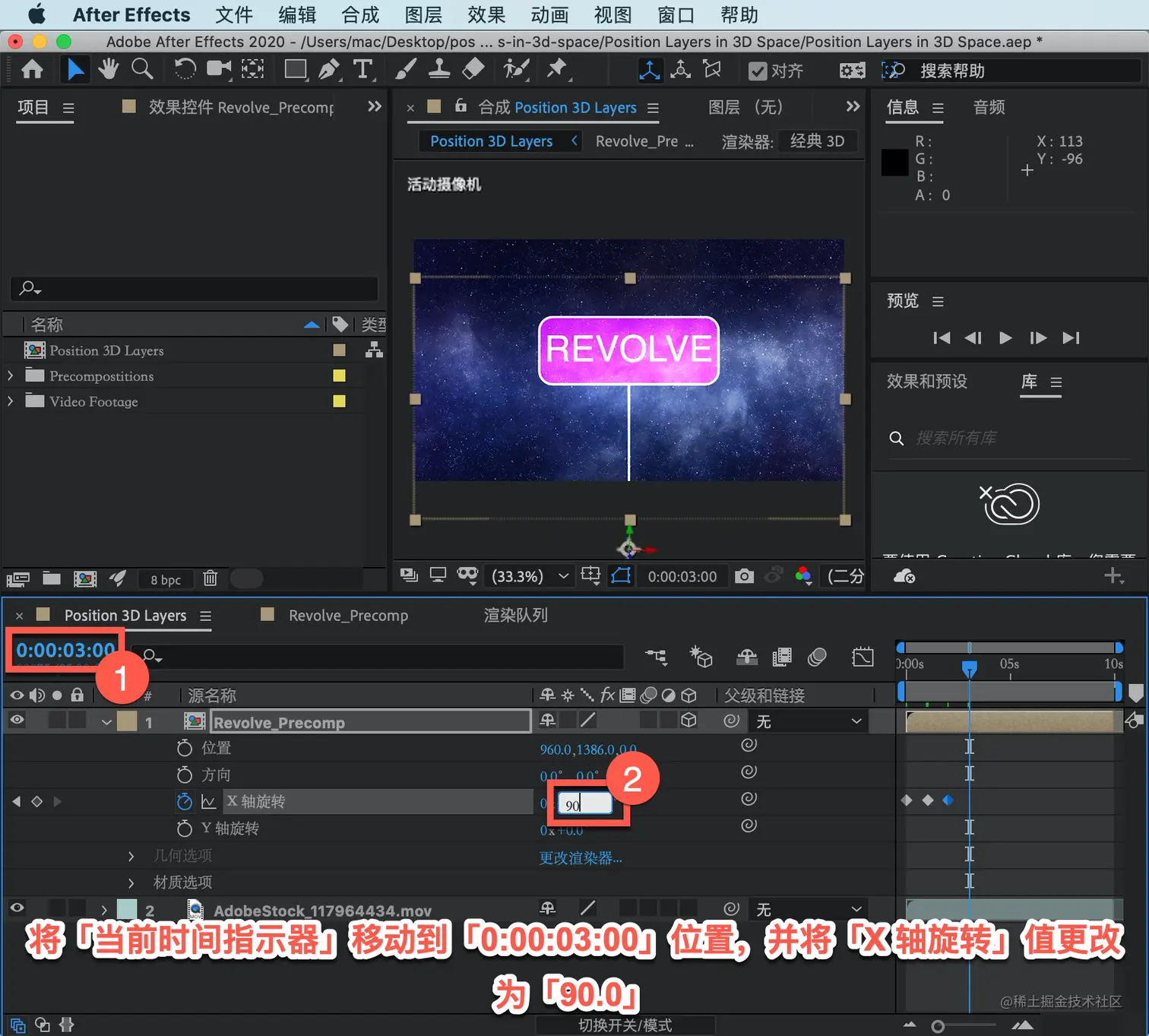This screenshot has height=1036, width=1149.
Task: Expand the Precompositions folder
Action: pos(10,375)
